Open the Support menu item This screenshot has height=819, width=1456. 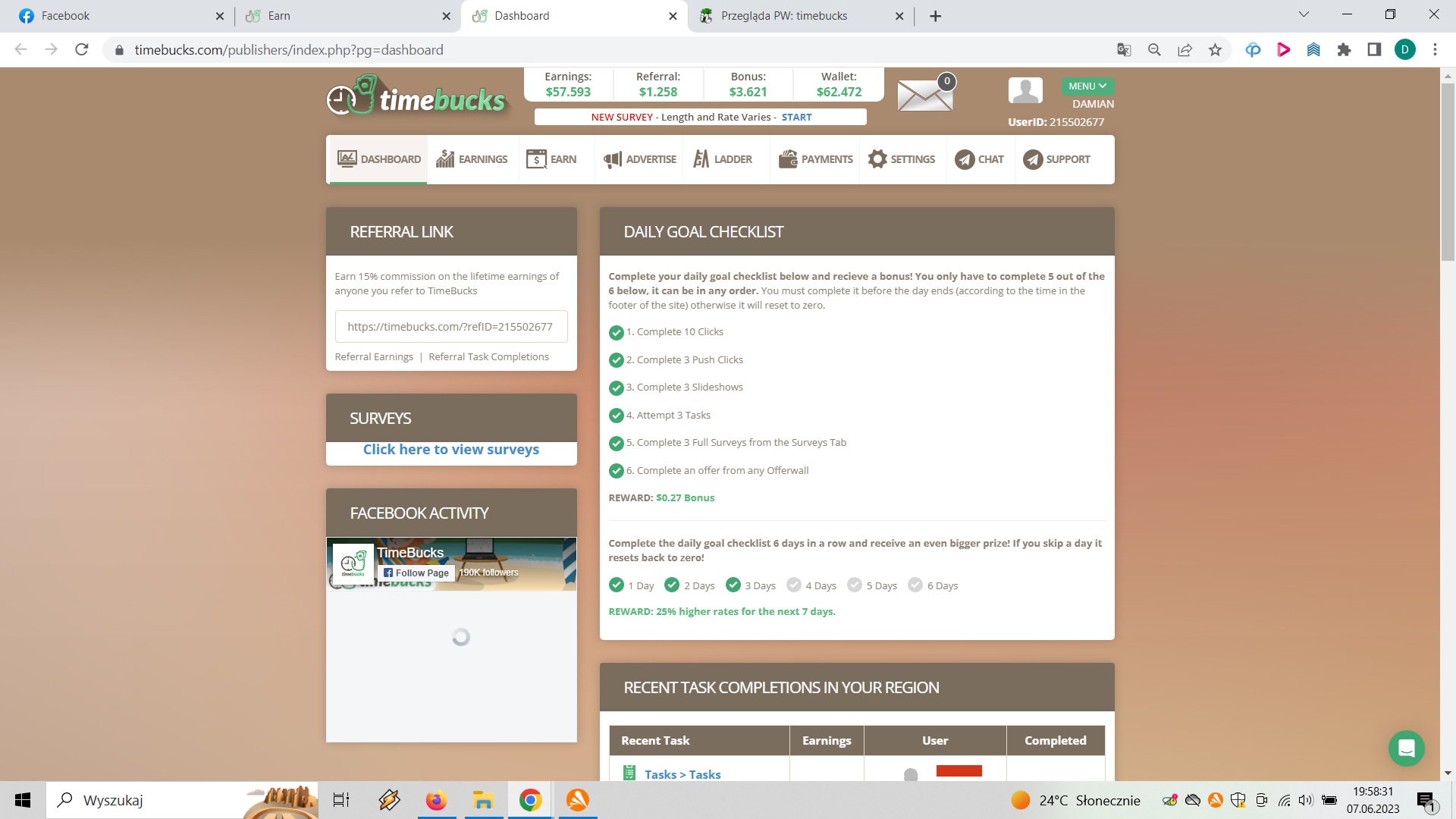point(1056,159)
